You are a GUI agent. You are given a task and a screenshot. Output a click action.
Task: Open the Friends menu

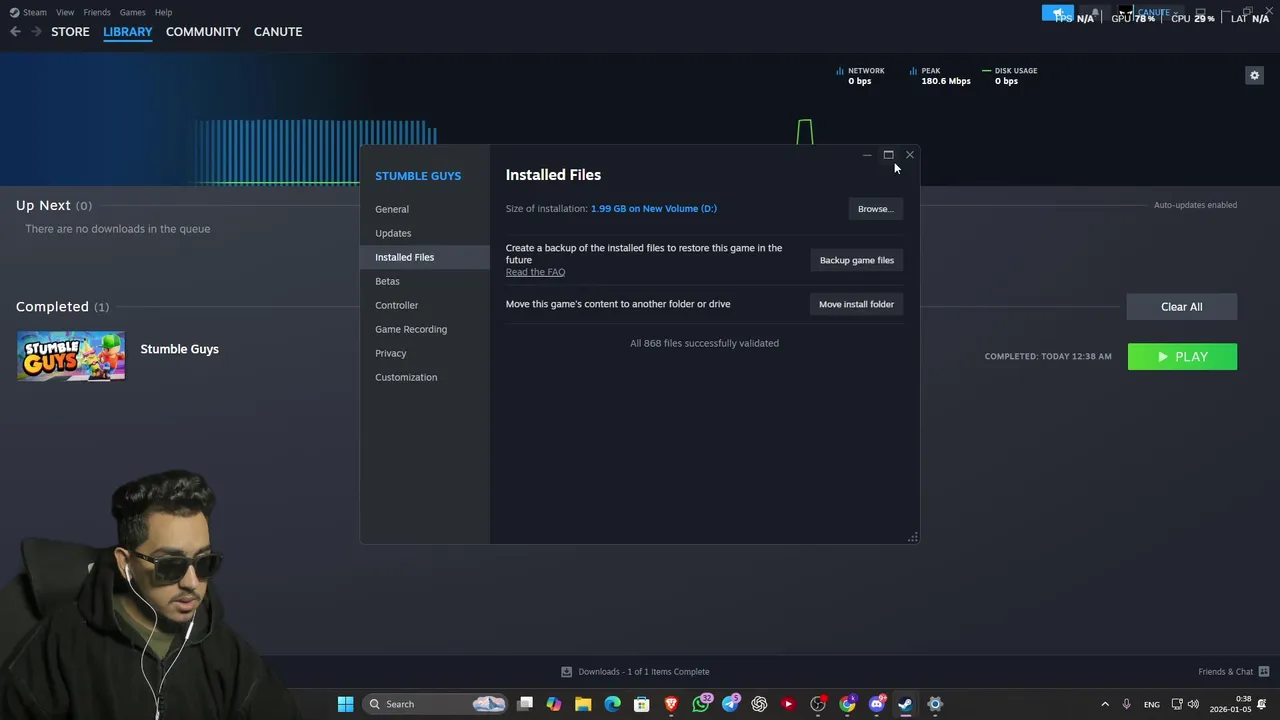(97, 12)
